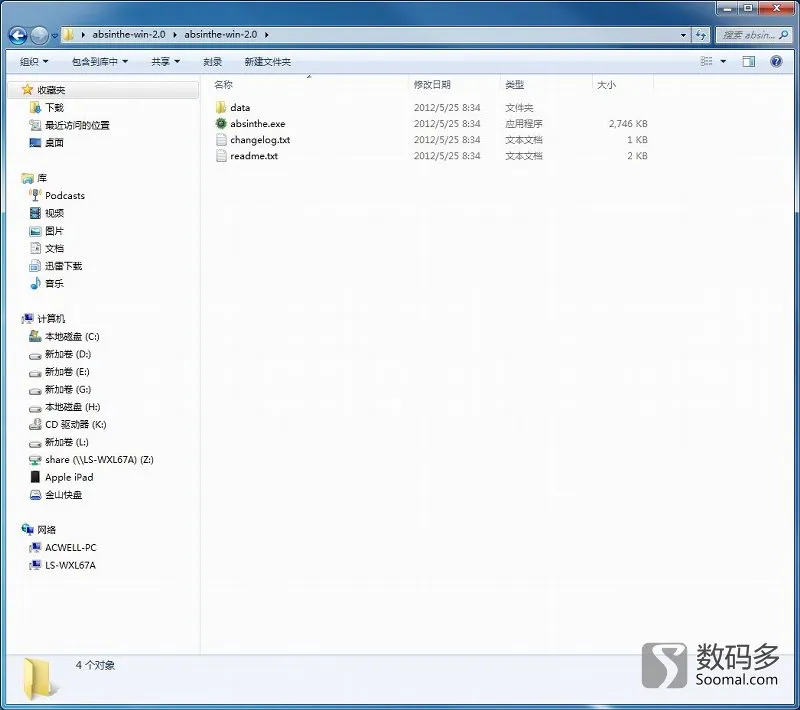The image size is (800, 710).
Task: Click the 金山快盘 icon
Action: (35, 495)
